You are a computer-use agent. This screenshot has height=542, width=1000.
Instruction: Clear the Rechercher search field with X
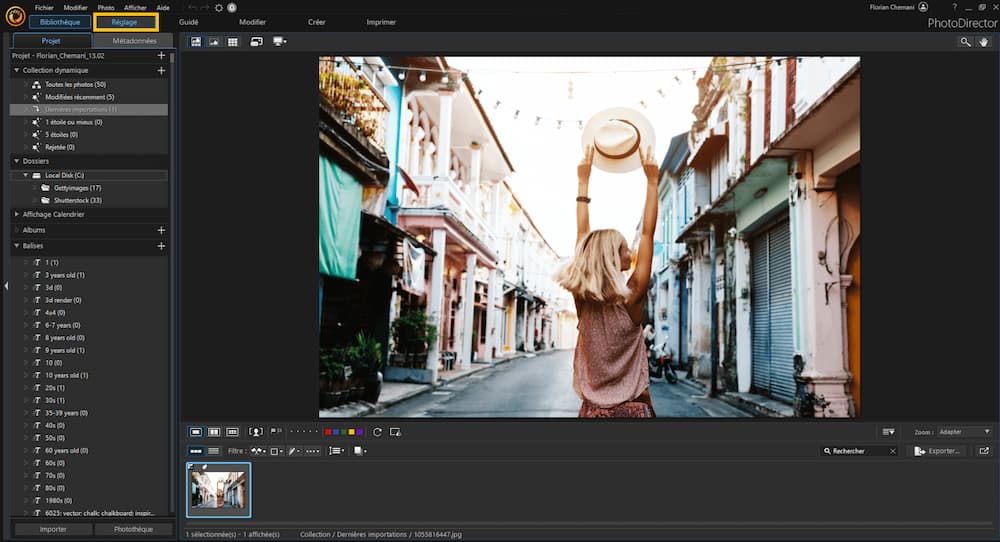pyautogui.click(x=893, y=451)
